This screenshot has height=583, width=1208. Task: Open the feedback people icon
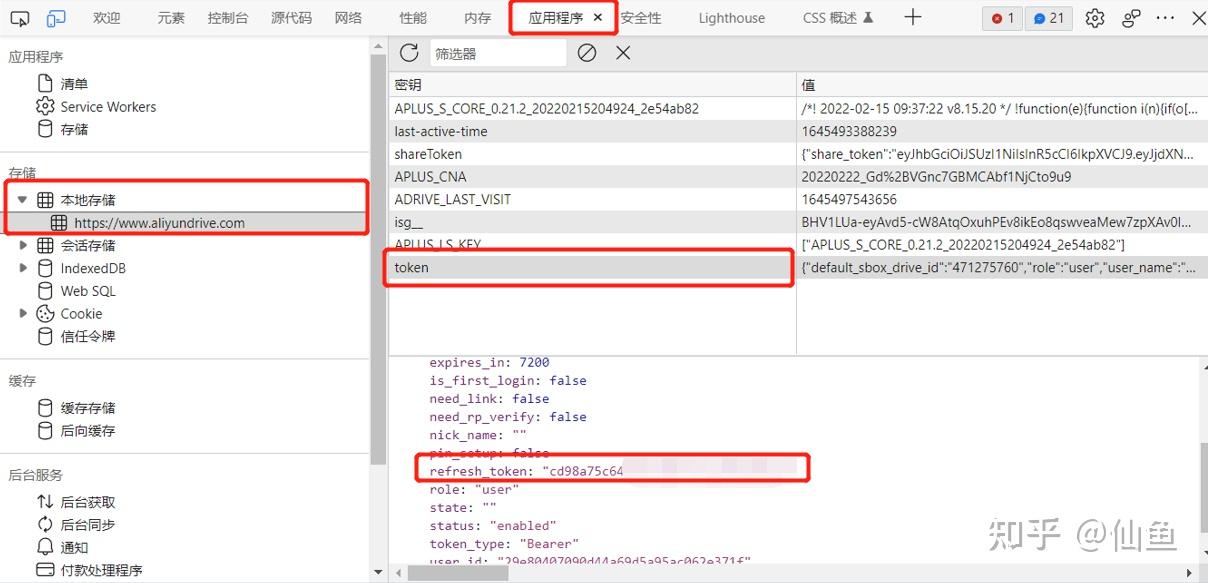pos(1131,18)
